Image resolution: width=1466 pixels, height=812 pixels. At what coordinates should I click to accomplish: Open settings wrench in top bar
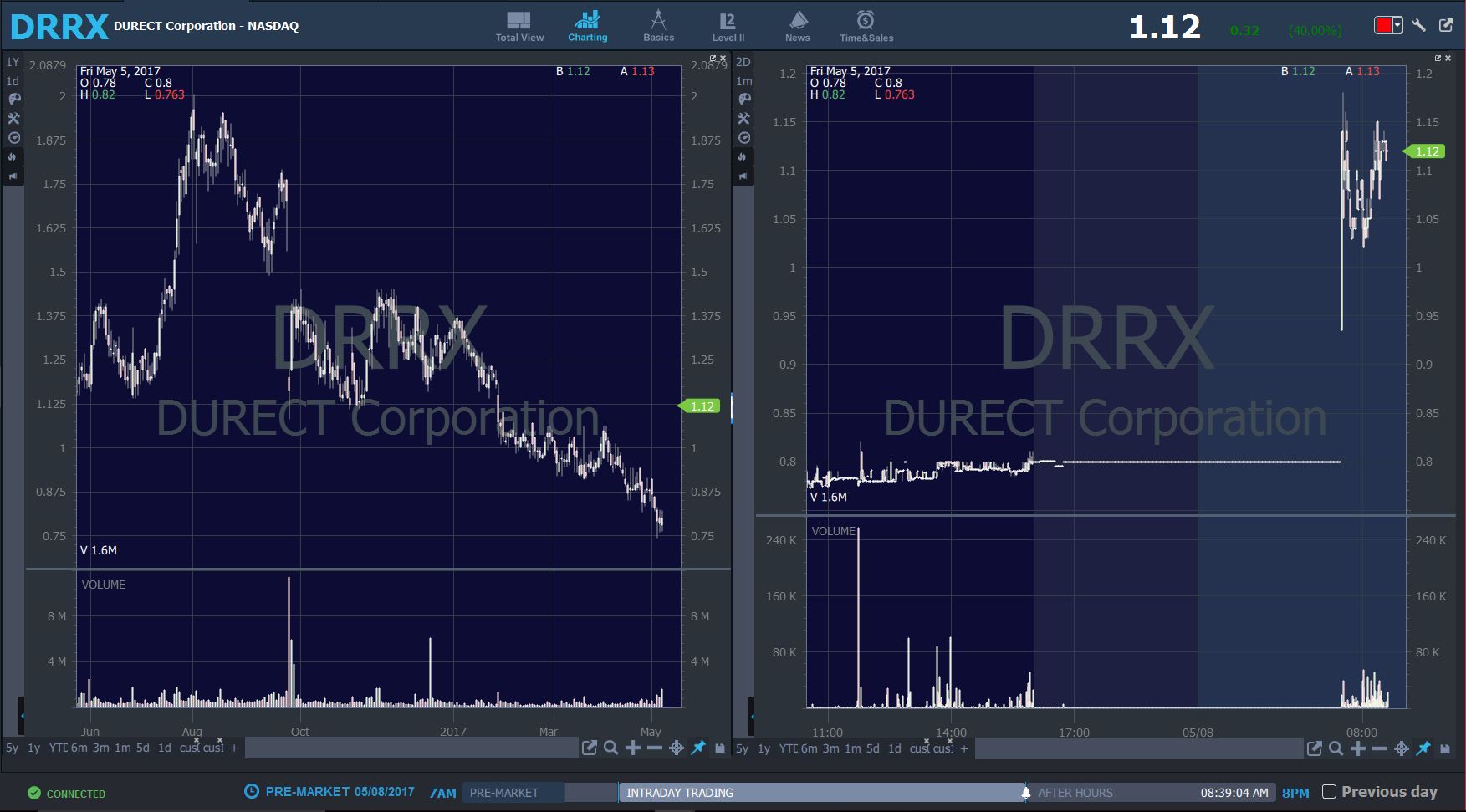coord(1419,25)
